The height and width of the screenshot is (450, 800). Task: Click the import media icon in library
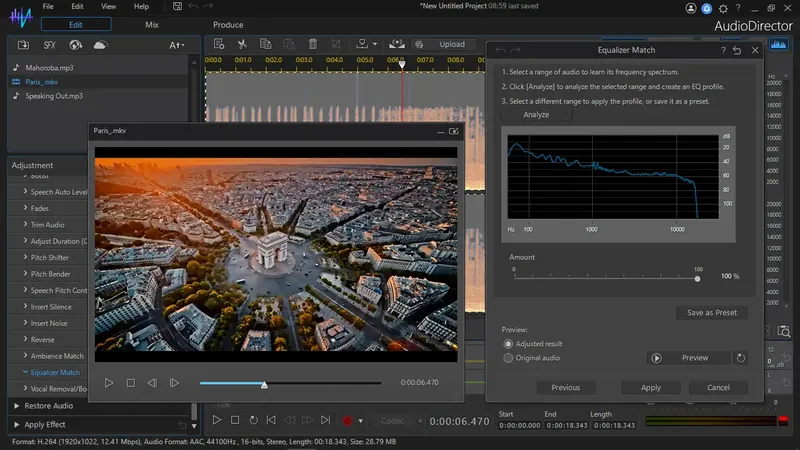click(x=23, y=45)
